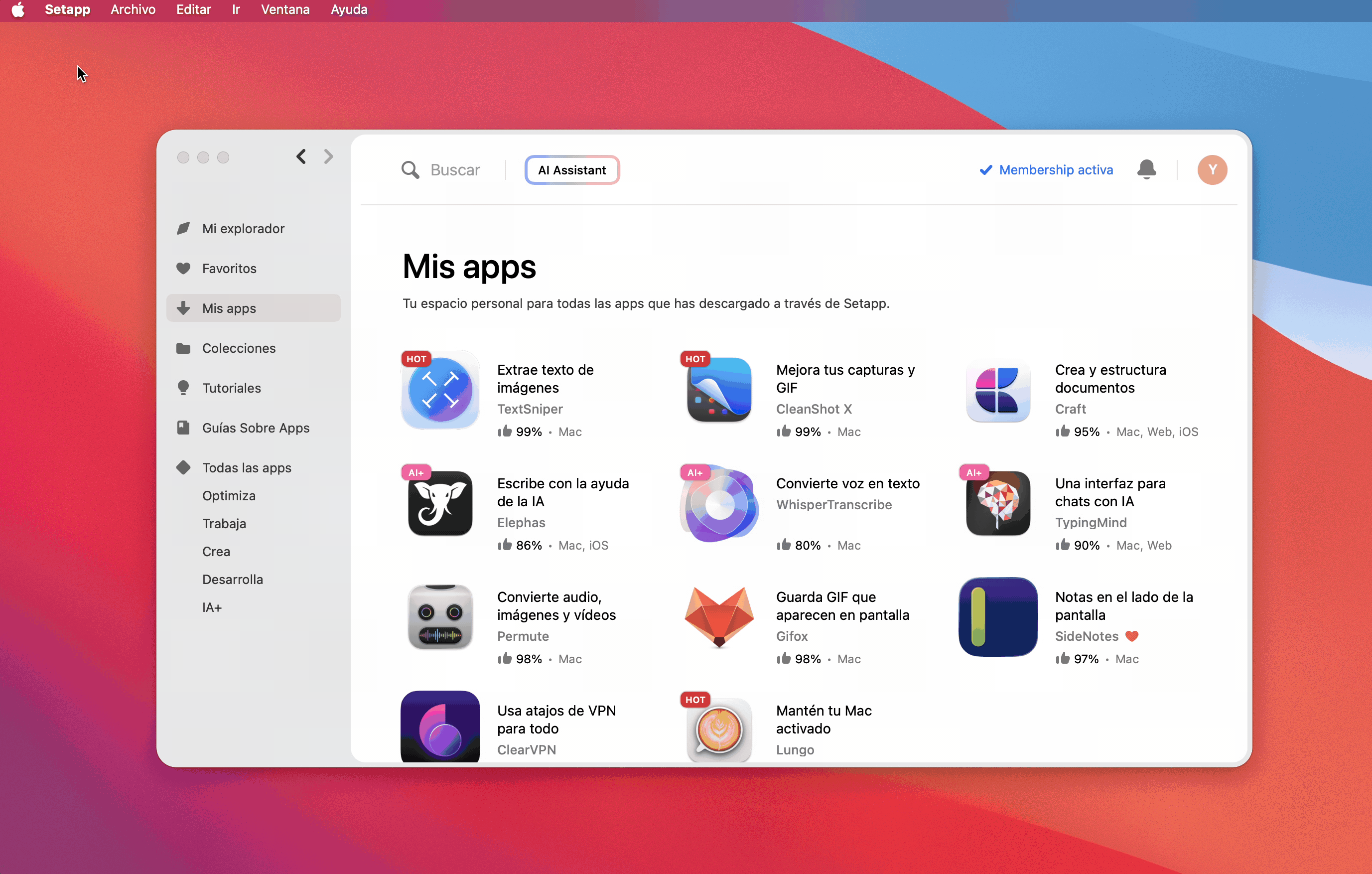Open the Setapp menu in menu bar
The width and height of the screenshot is (1372, 874).
pyautogui.click(x=67, y=9)
